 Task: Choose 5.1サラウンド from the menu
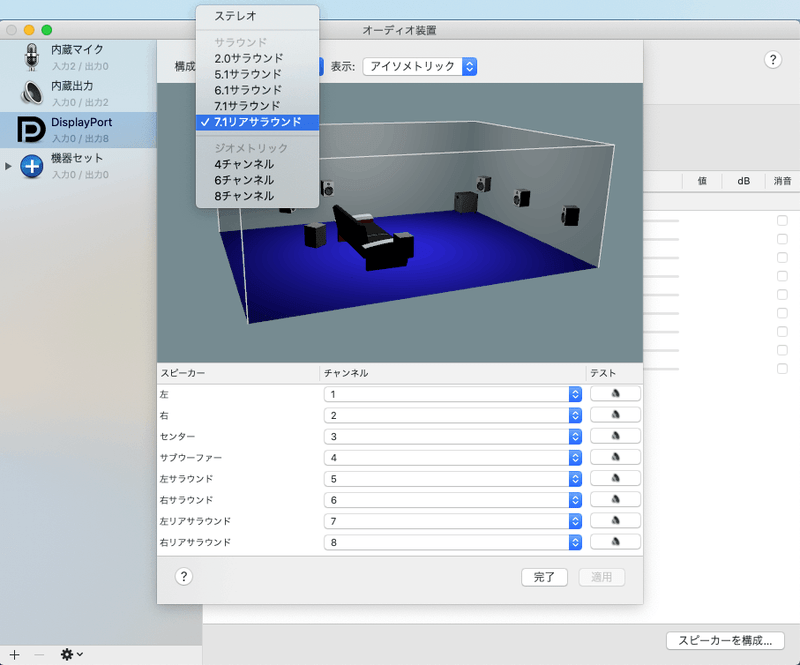(x=258, y=74)
